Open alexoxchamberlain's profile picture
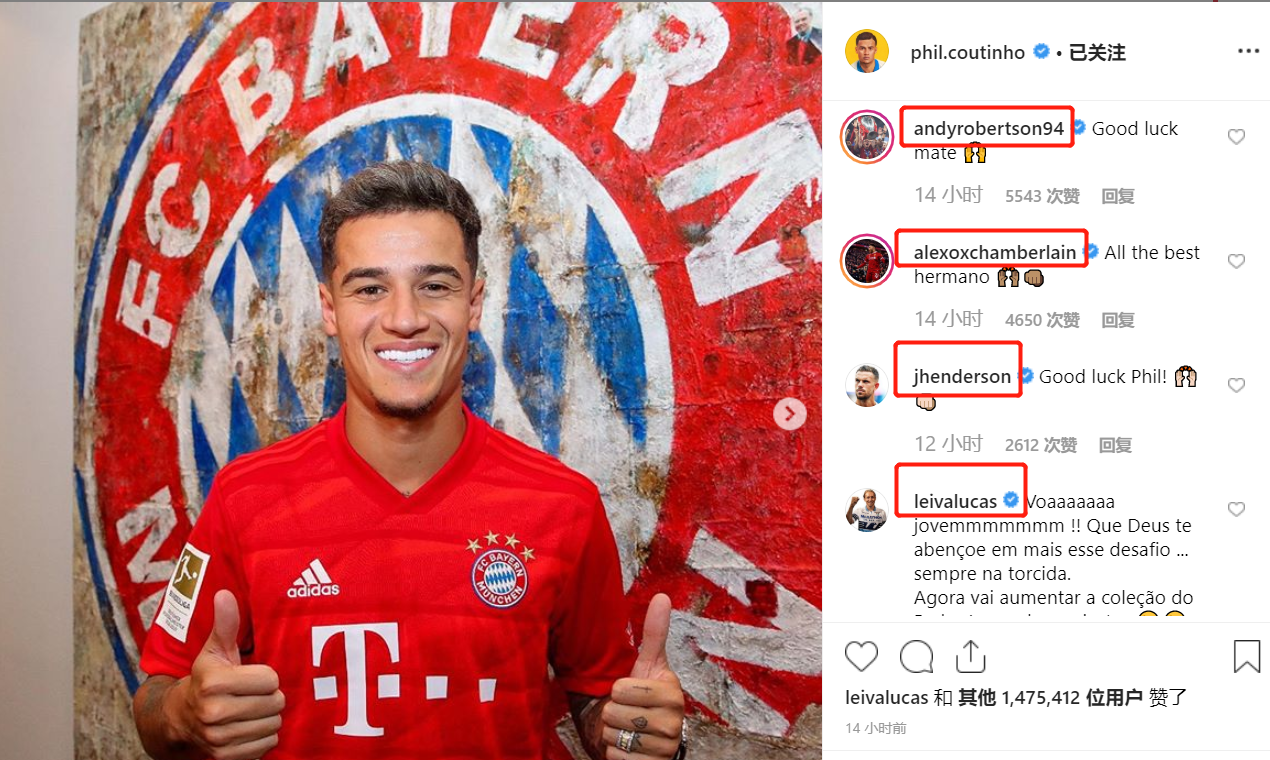The width and height of the screenshot is (1270, 760). tap(866, 261)
